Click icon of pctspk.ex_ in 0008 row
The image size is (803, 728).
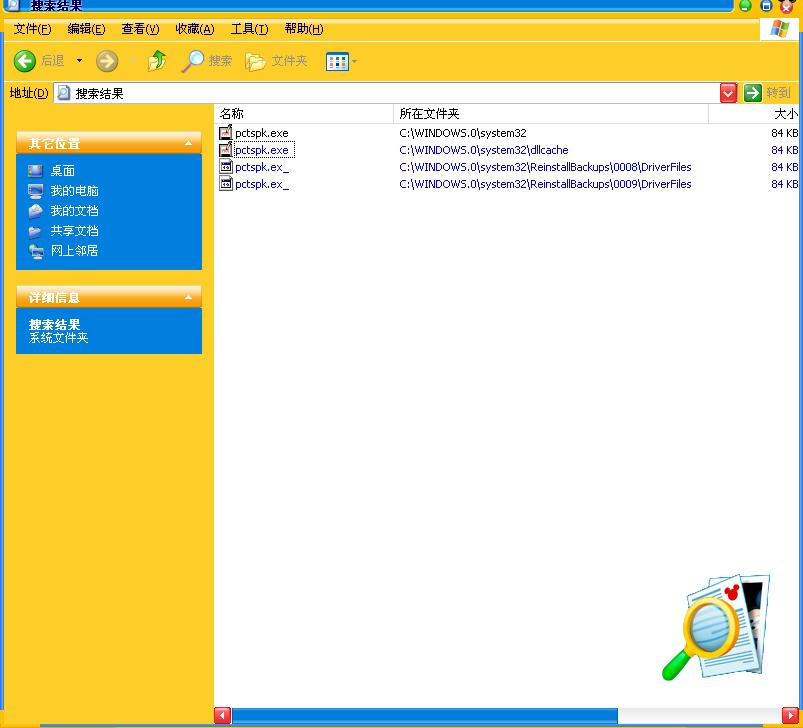(x=226, y=166)
